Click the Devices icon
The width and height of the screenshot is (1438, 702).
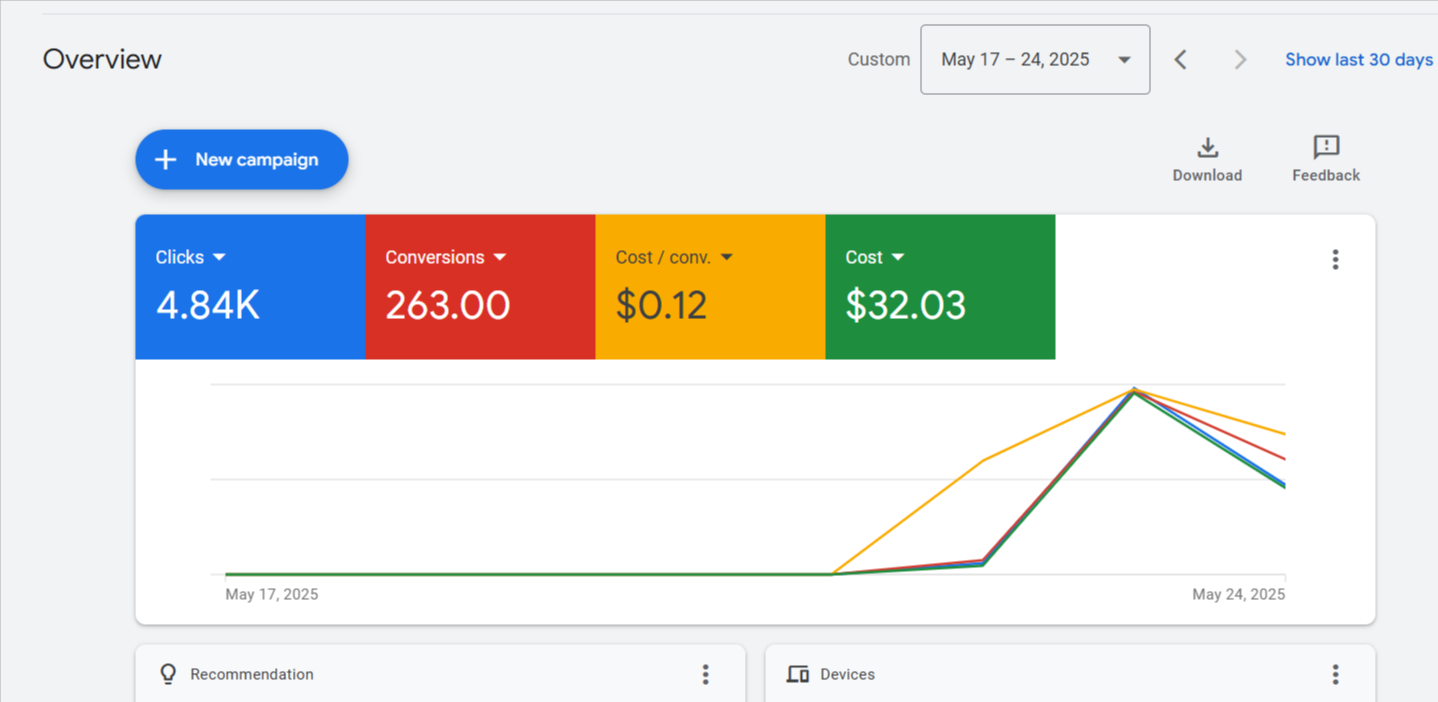tap(797, 674)
